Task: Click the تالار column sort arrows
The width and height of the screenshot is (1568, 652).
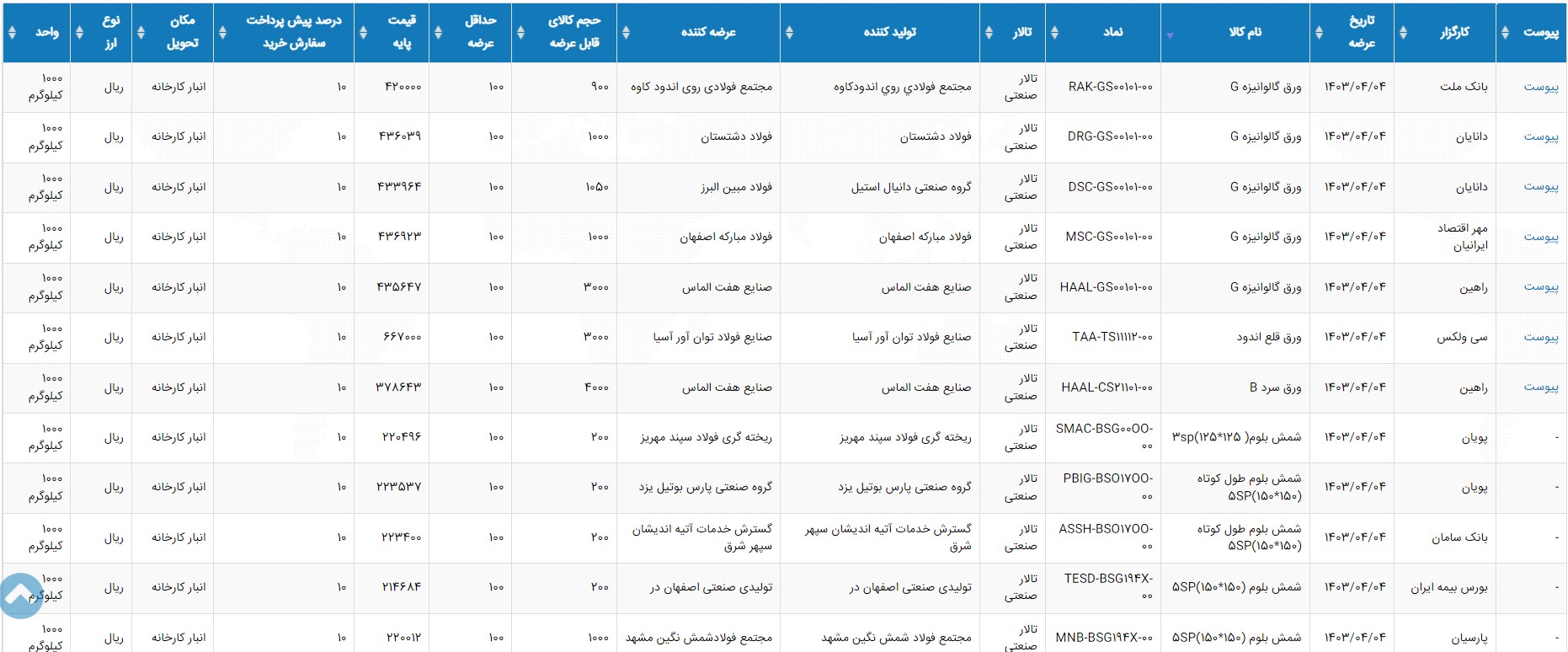Action: tap(989, 32)
